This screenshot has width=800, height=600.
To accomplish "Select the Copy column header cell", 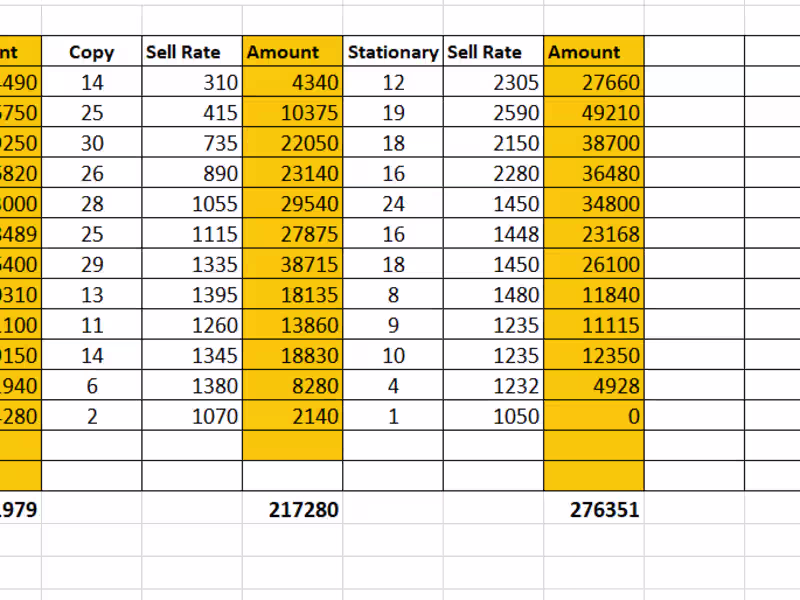I will pos(92,52).
